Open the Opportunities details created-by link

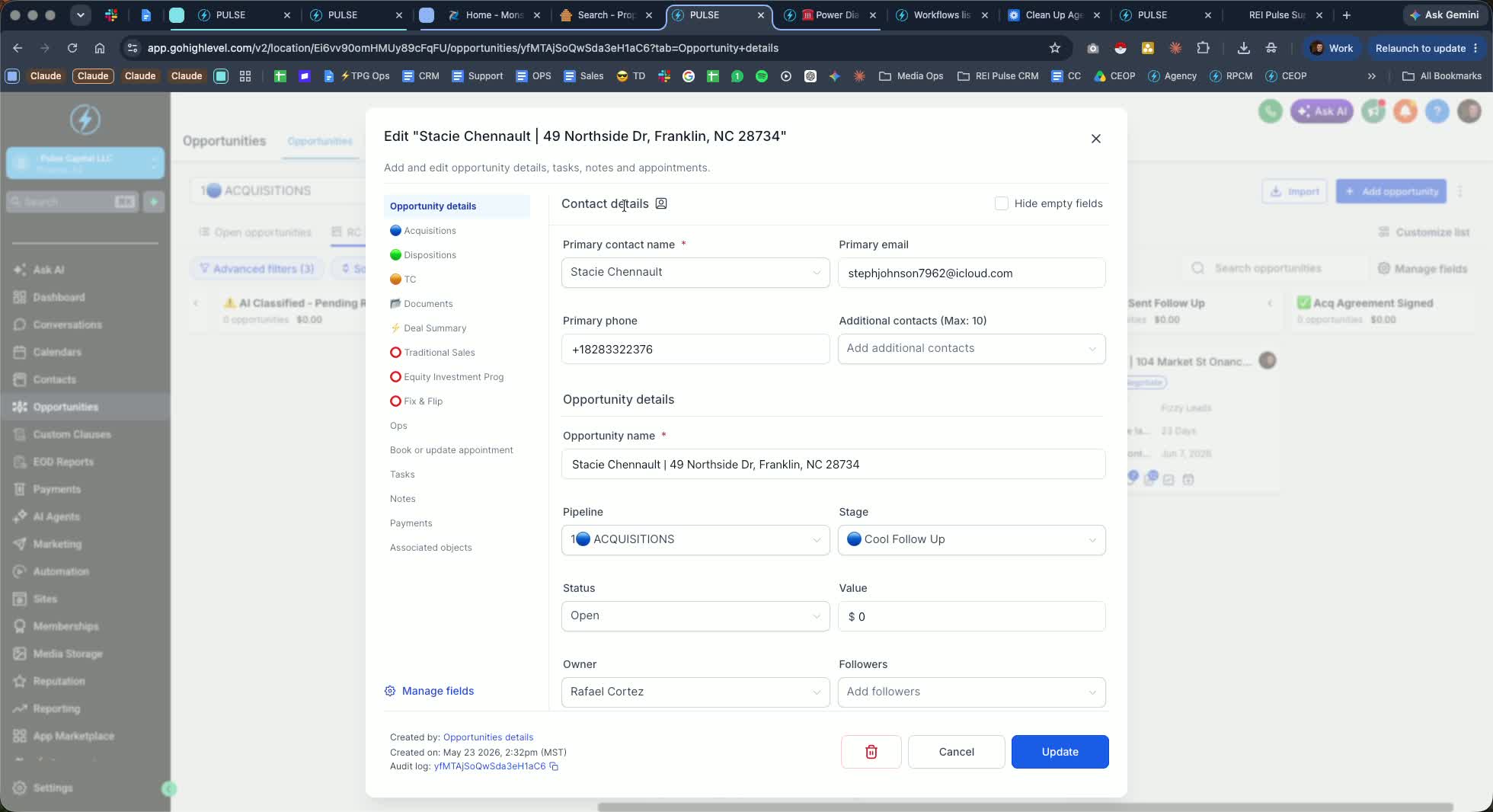488,737
